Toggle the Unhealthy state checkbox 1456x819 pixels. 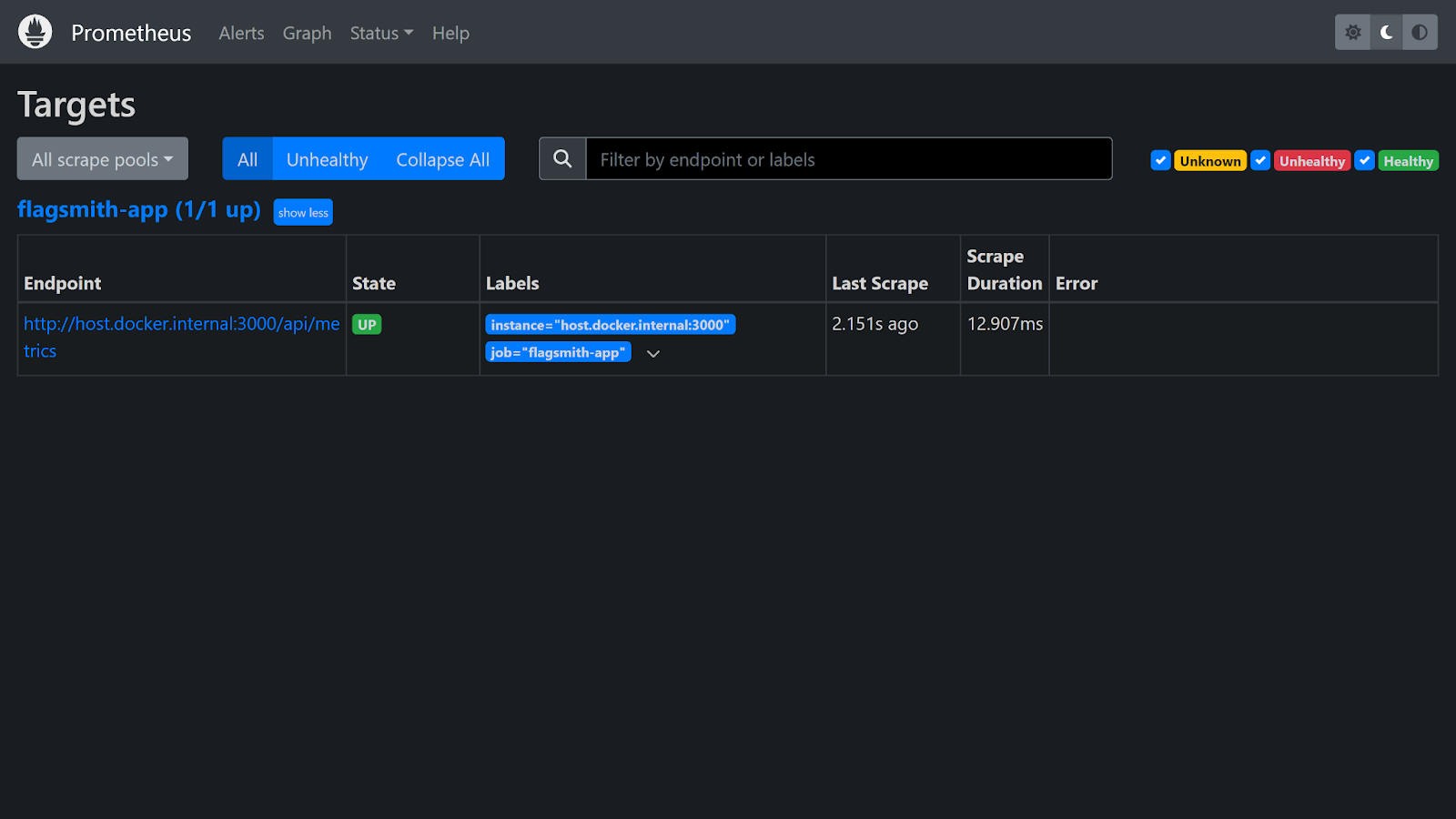(x=1260, y=160)
